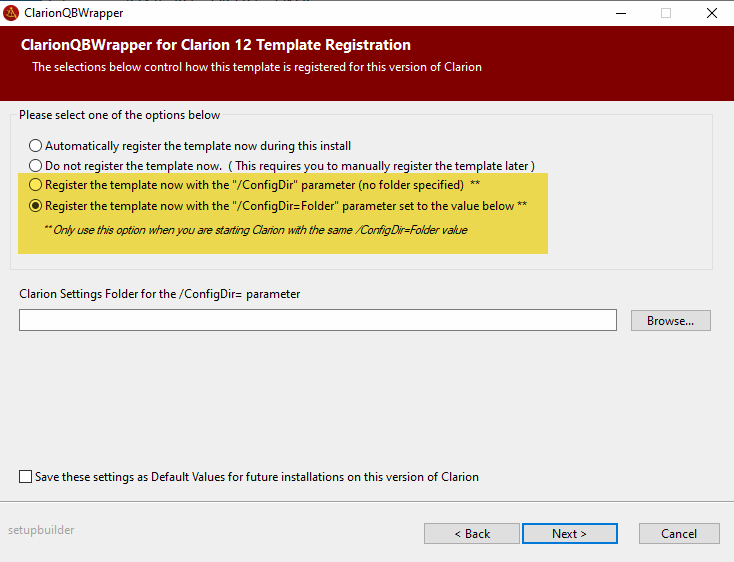The height and width of the screenshot is (562, 734).
Task: Click the banner subtitle about template registration
Action: pos(256,67)
